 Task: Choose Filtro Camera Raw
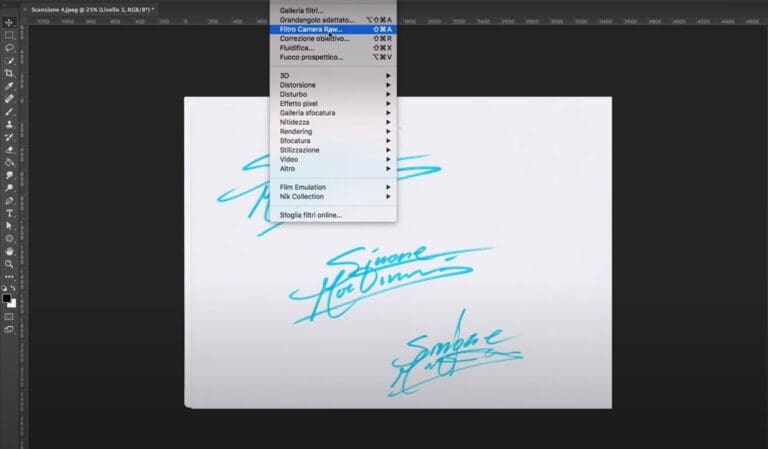pos(333,29)
